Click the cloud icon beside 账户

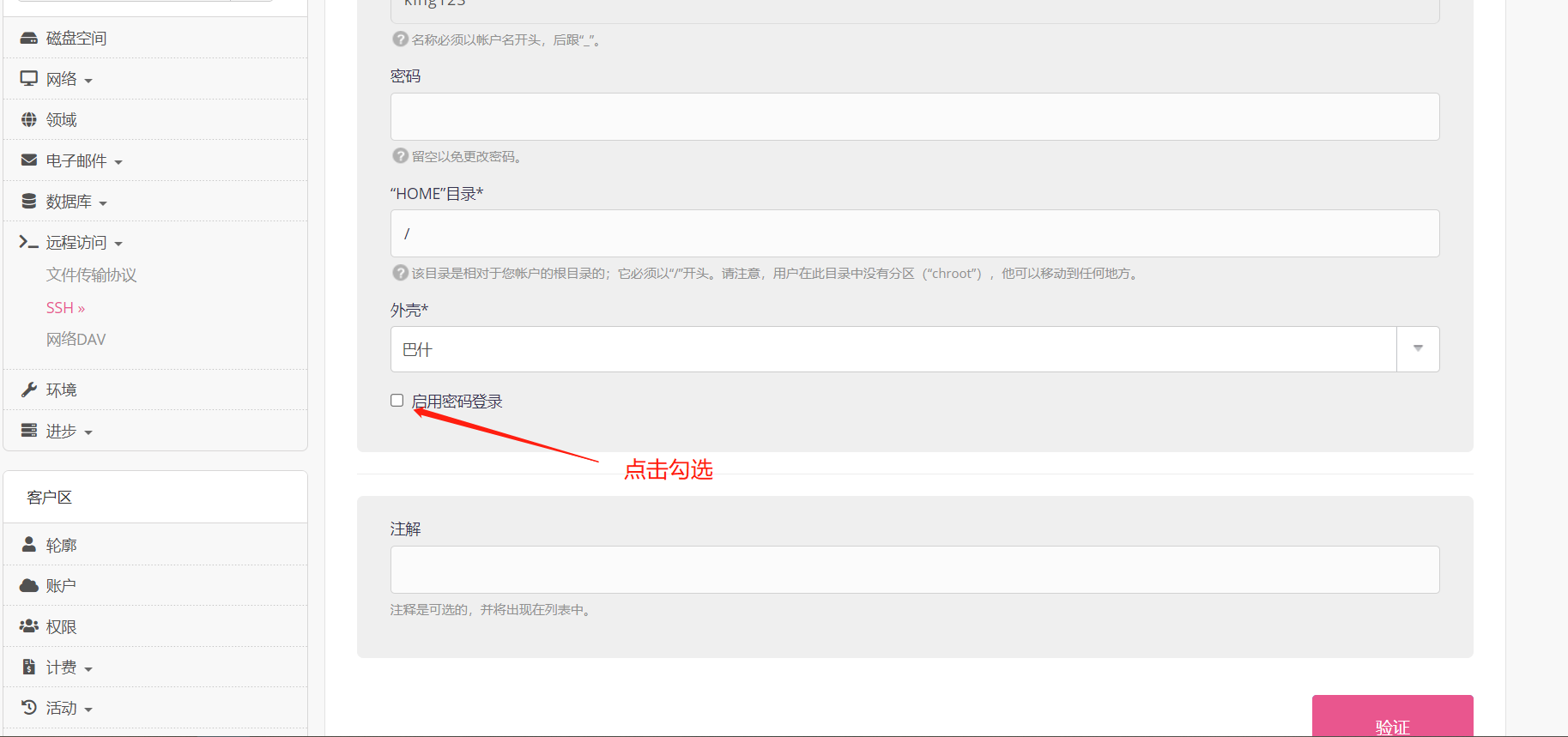(x=29, y=585)
